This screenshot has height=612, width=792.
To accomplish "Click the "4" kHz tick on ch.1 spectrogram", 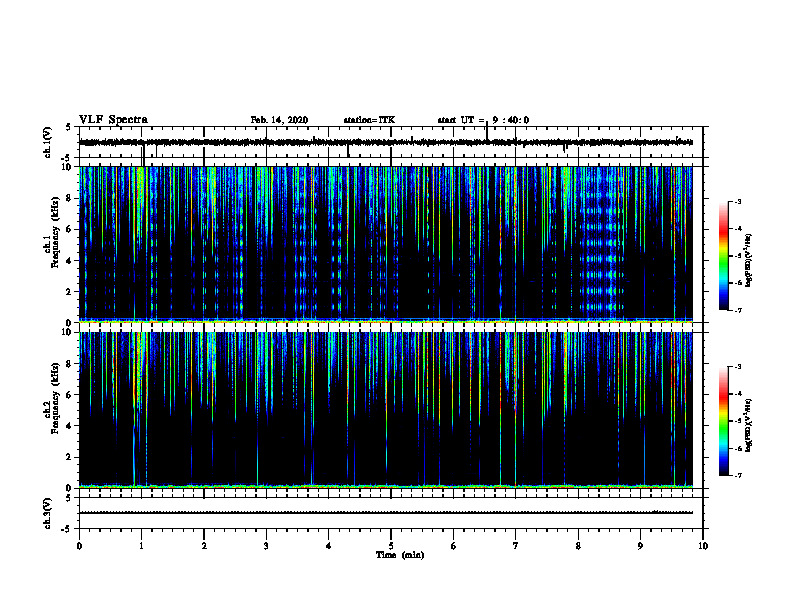I will click(x=70, y=261).
